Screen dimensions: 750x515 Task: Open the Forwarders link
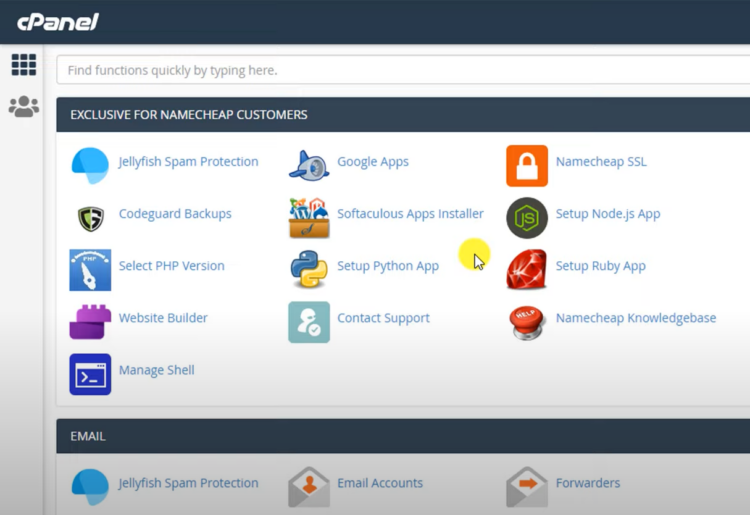[x=588, y=483]
